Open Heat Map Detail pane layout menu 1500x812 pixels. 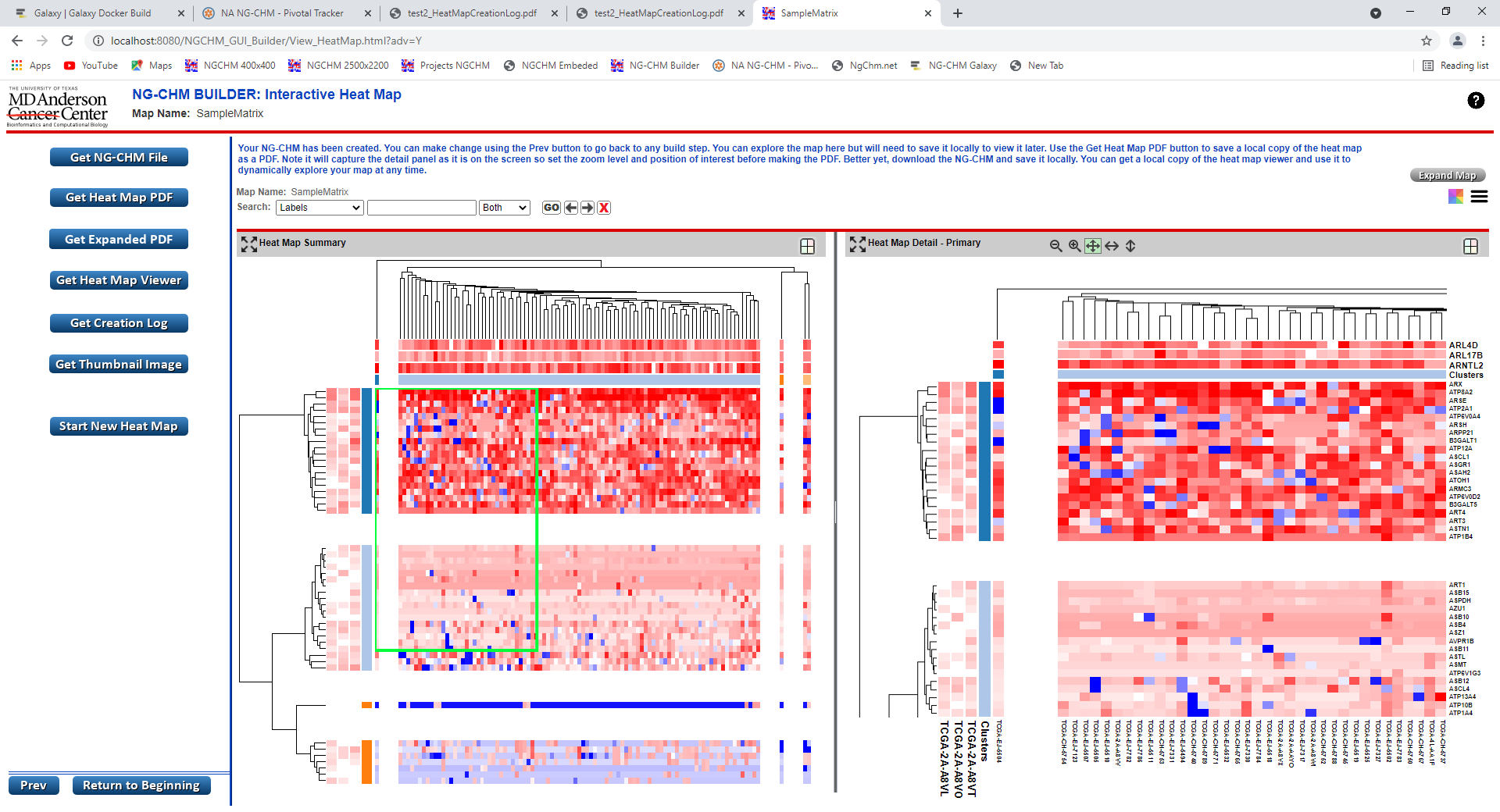coord(1470,246)
